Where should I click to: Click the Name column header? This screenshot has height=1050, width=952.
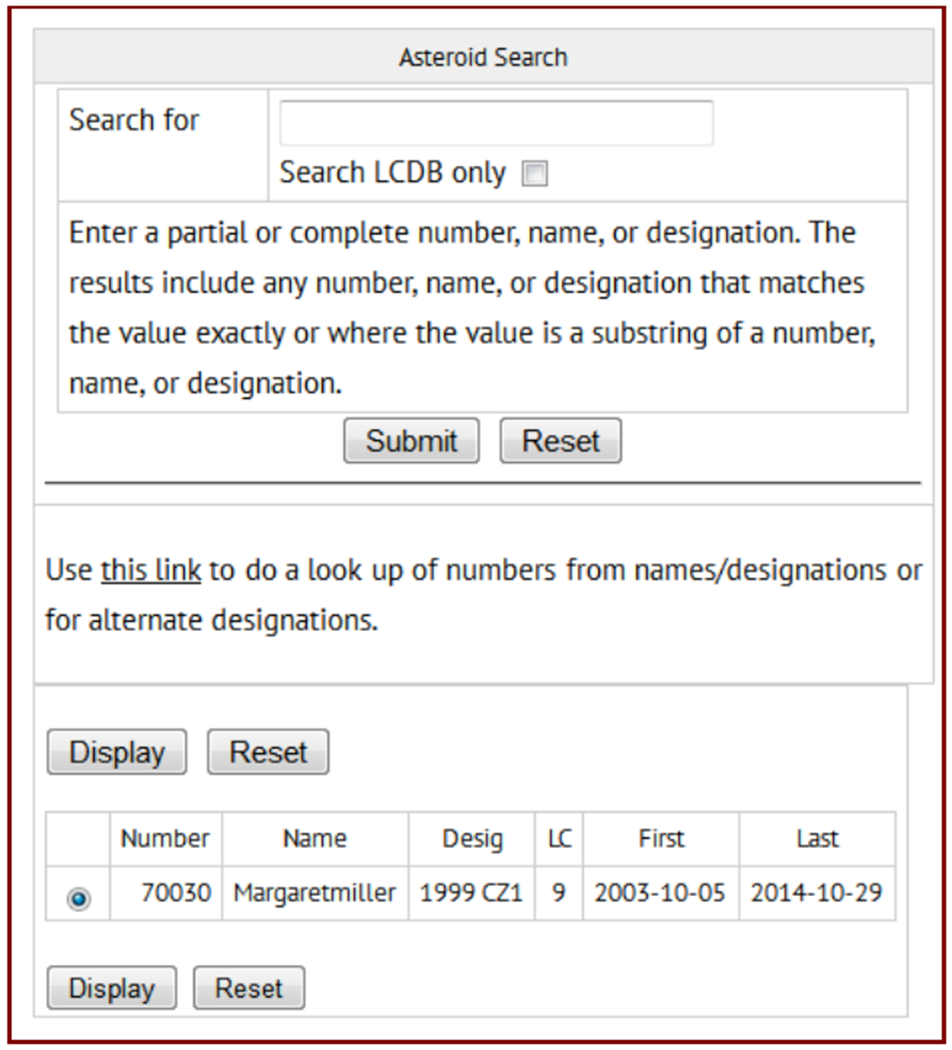click(x=315, y=839)
